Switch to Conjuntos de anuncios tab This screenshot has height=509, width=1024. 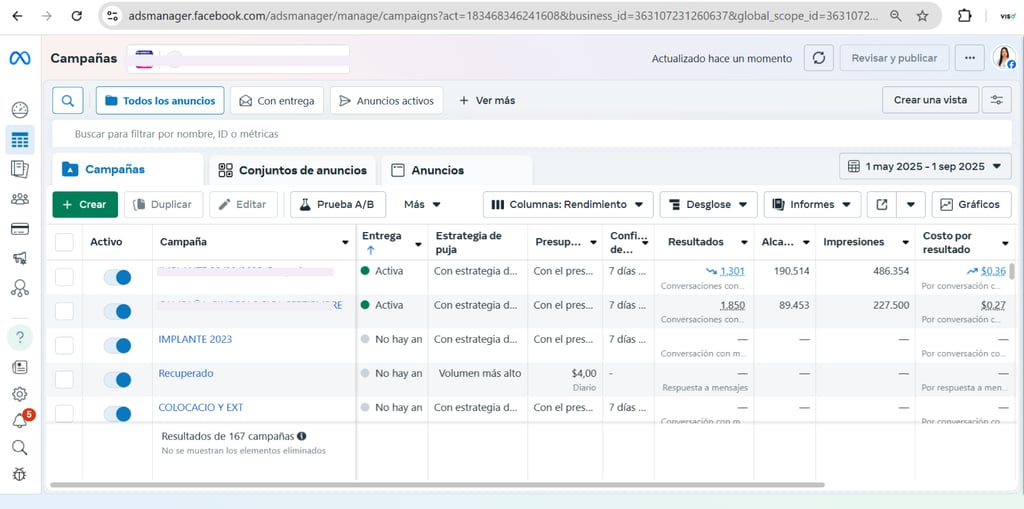click(x=293, y=170)
